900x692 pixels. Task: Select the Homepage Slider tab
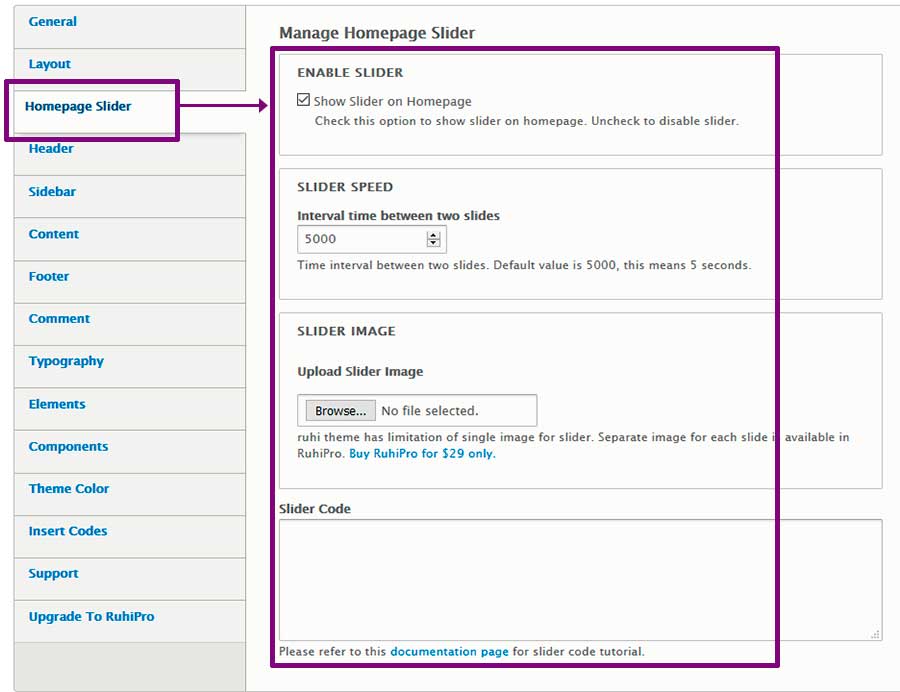click(78, 106)
